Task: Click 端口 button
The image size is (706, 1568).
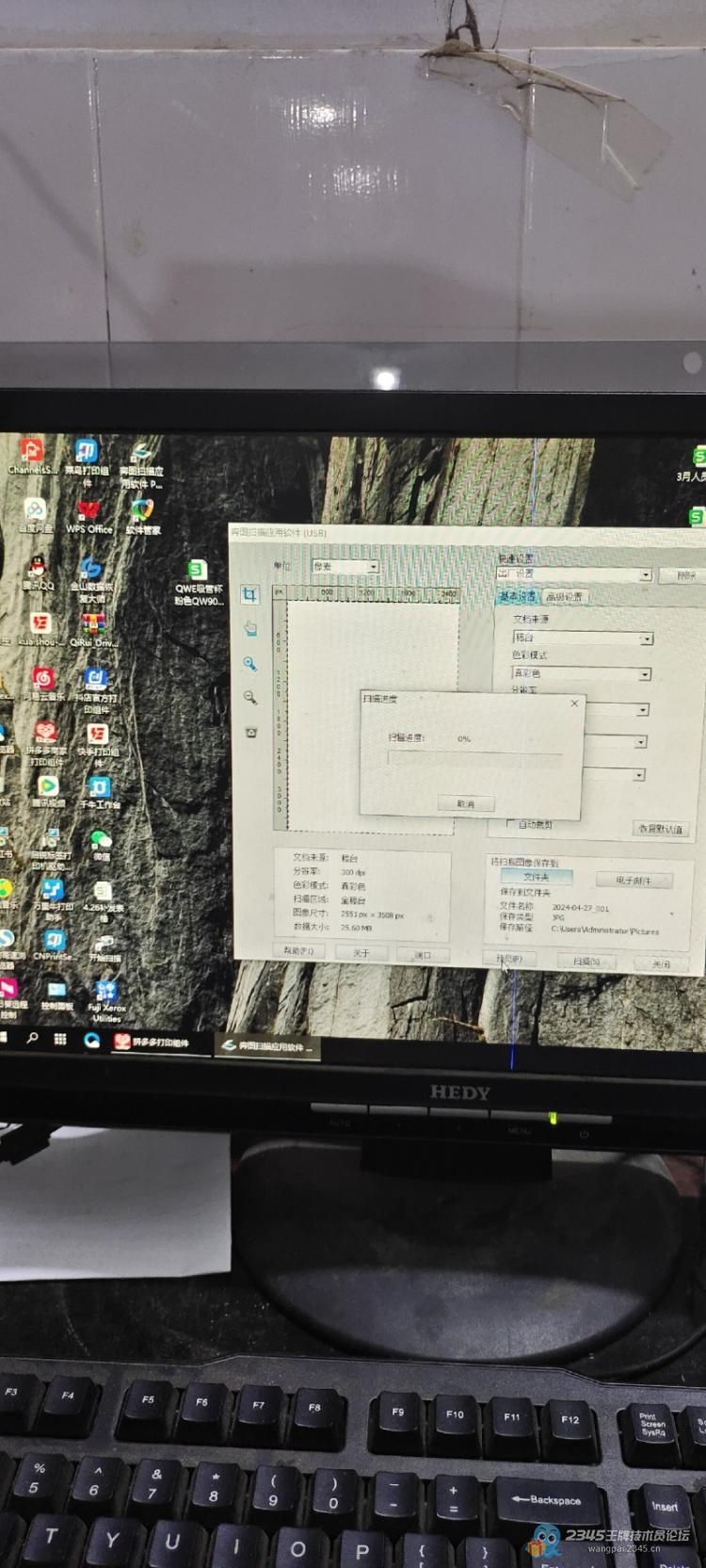Action: [422, 954]
